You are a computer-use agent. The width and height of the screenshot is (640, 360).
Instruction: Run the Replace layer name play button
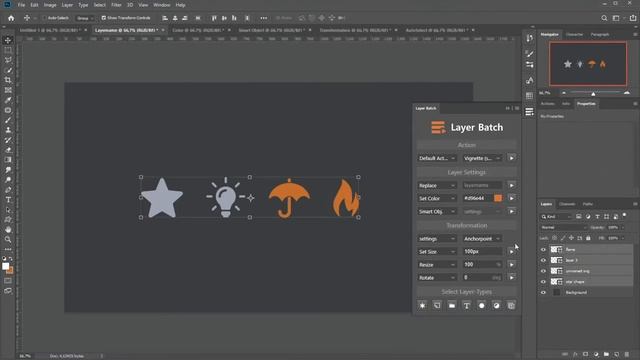(x=511, y=185)
